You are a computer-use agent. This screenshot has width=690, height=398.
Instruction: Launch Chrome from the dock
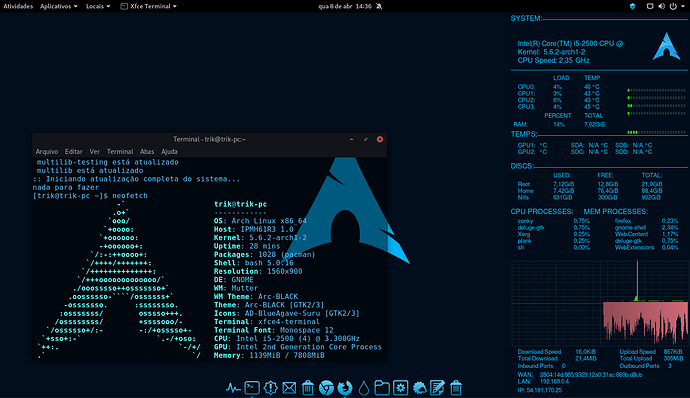coord(326,388)
